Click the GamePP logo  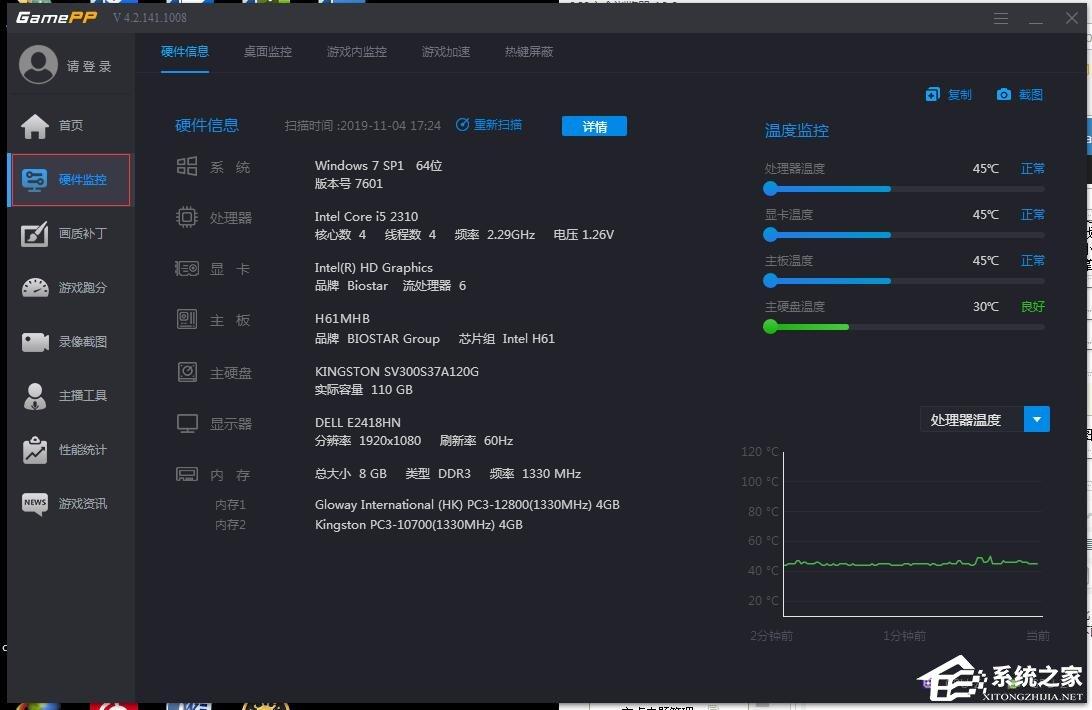pyautogui.click(x=56, y=17)
